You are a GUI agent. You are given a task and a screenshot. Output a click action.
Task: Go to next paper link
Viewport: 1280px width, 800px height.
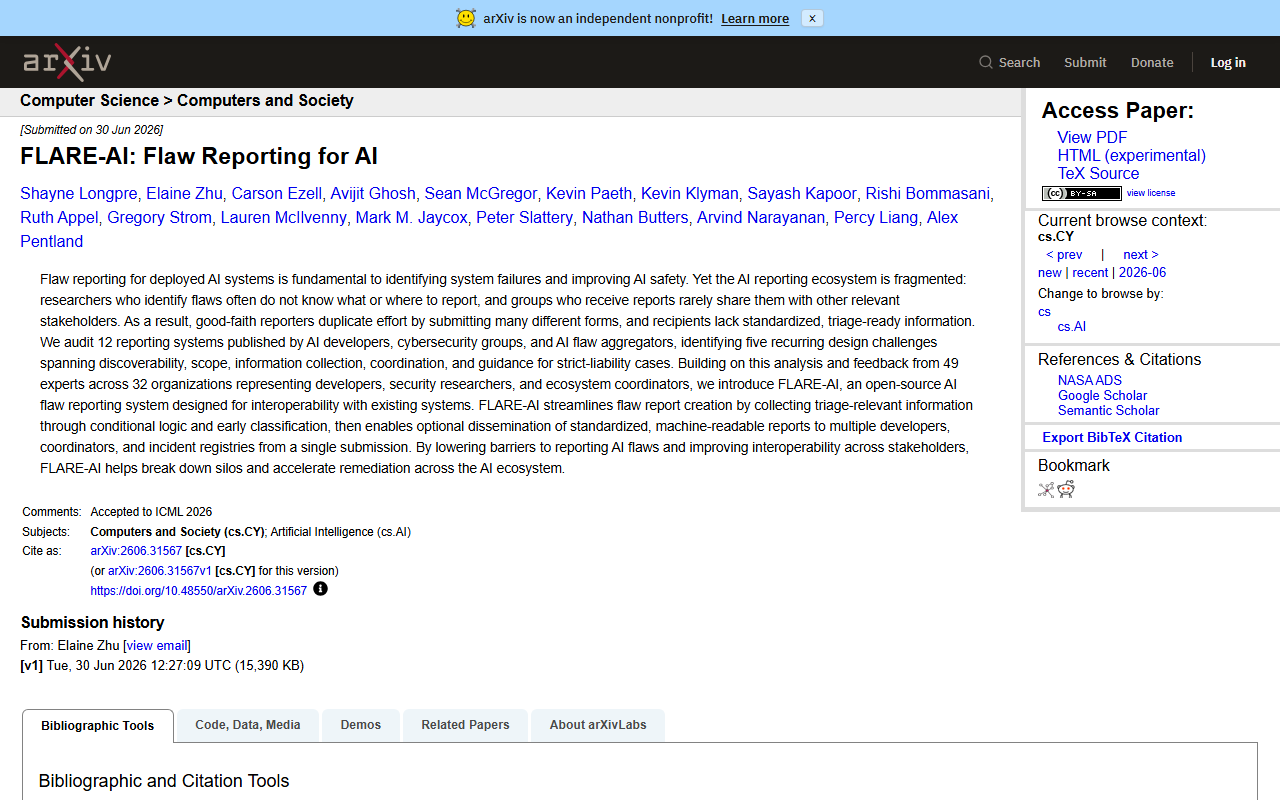[x=1141, y=254]
